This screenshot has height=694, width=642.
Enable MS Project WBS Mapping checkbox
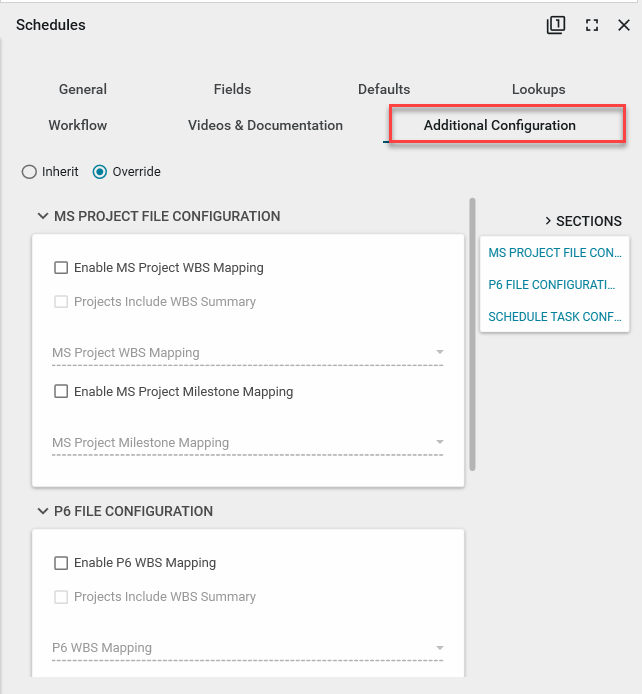click(x=61, y=268)
